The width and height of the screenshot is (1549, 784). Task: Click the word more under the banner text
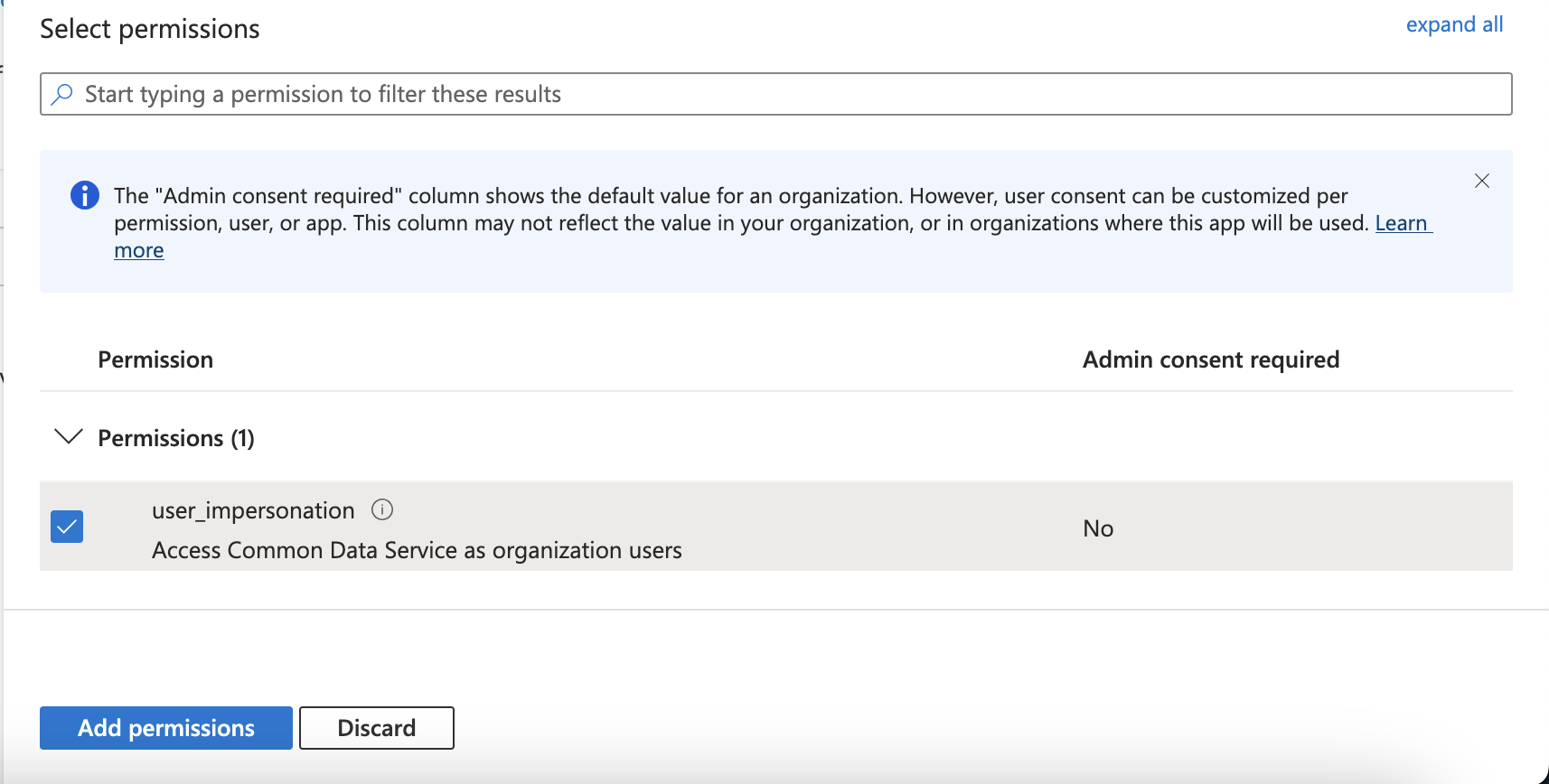point(139,250)
